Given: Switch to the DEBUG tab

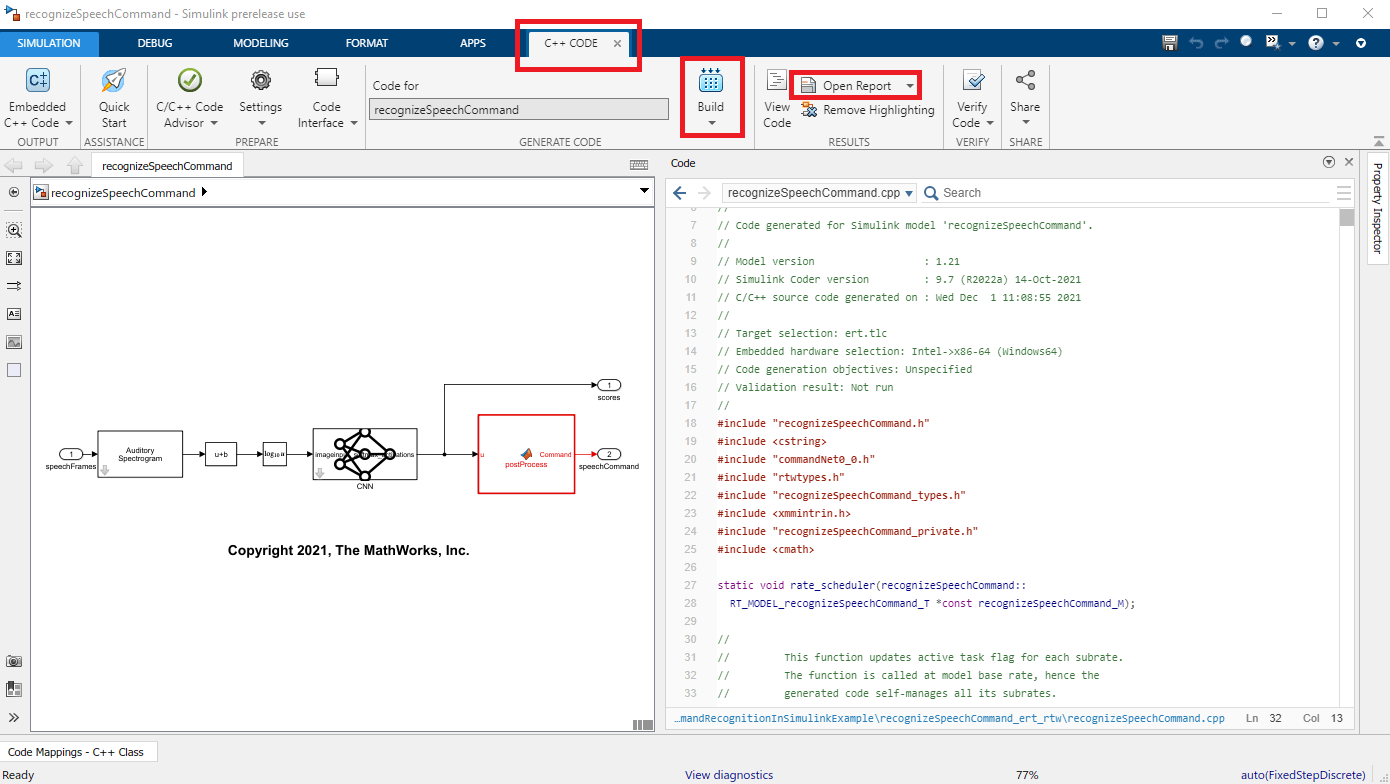Looking at the screenshot, I should 155,43.
